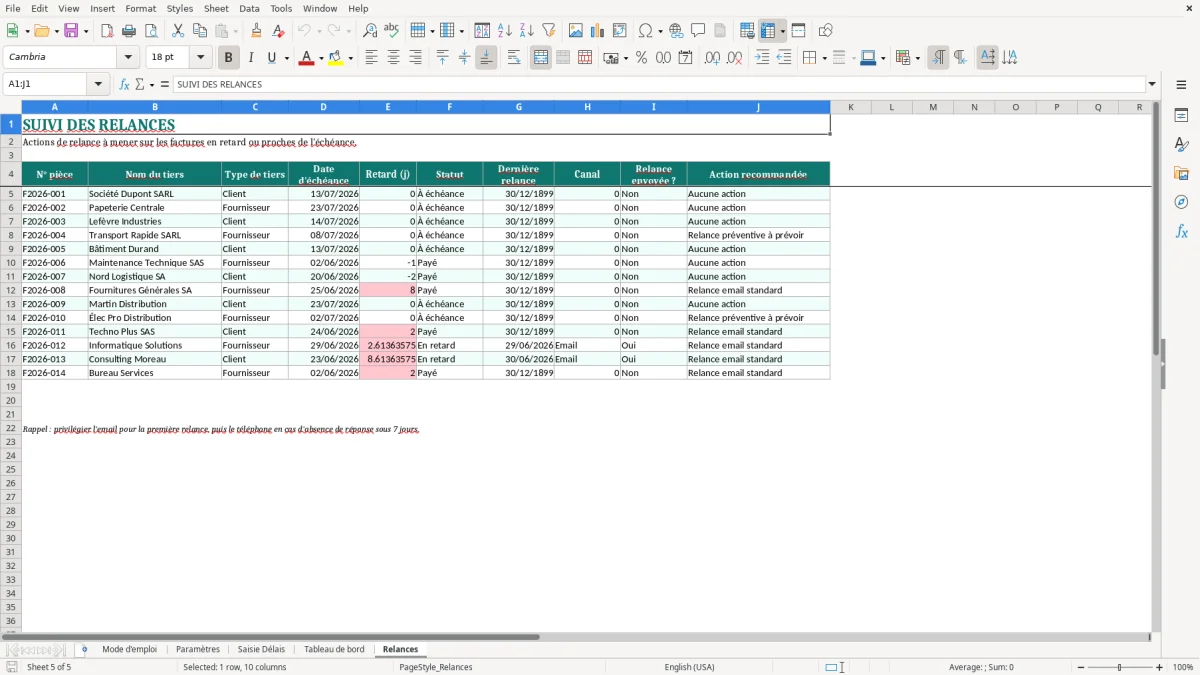Click the Draw Shapes icon
Viewport: 1200px width, 675px height.
click(826, 31)
